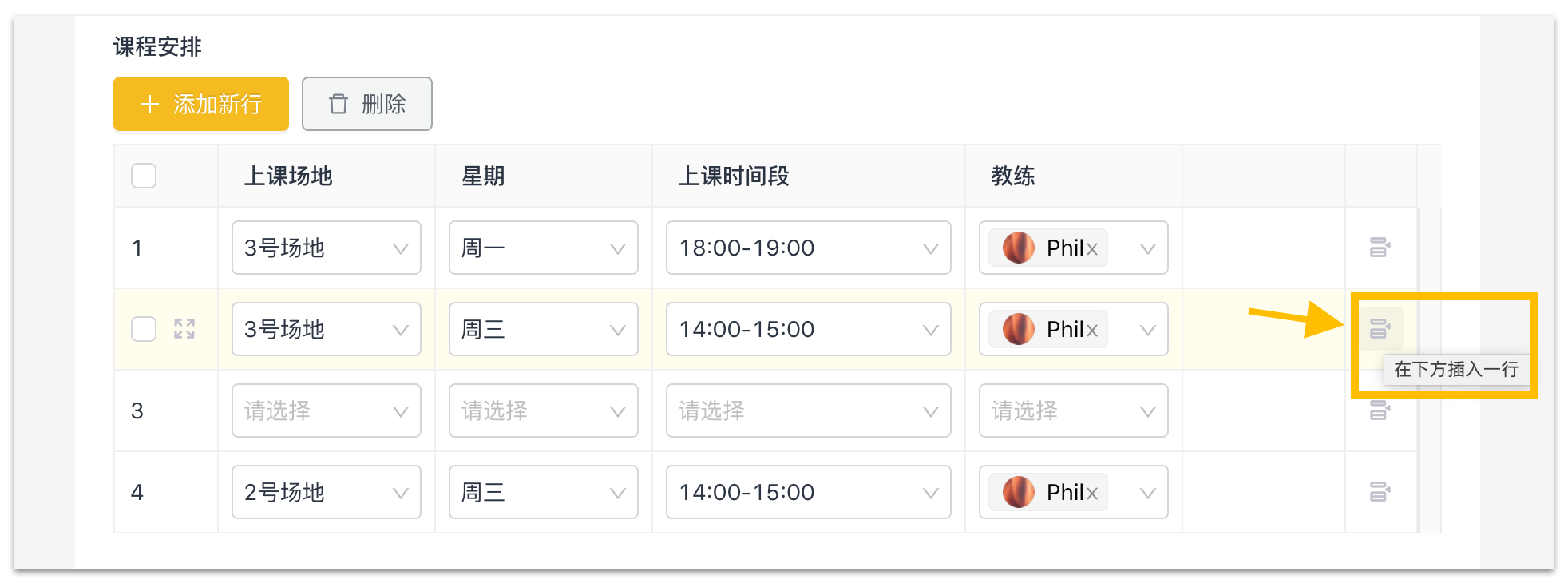Image resolution: width=1568 pixels, height=583 pixels.
Task: Open row 3 empty time slot dropdown
Action: (808, 410)
